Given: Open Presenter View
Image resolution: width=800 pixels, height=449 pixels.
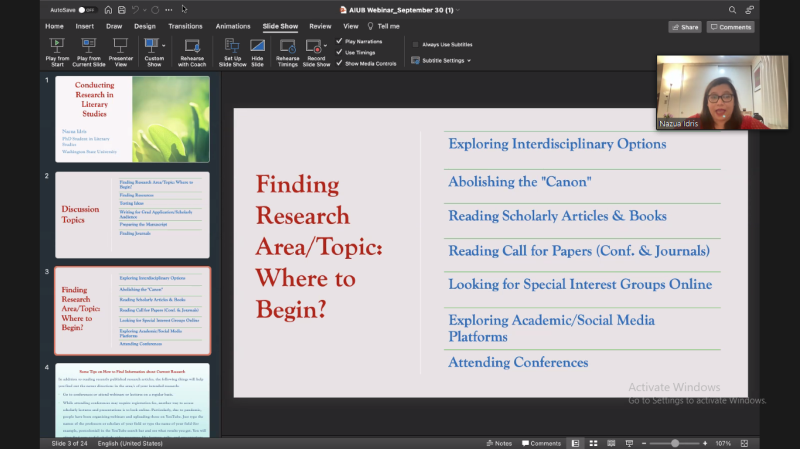Looking at the screenshot, I should click(121, 45).
